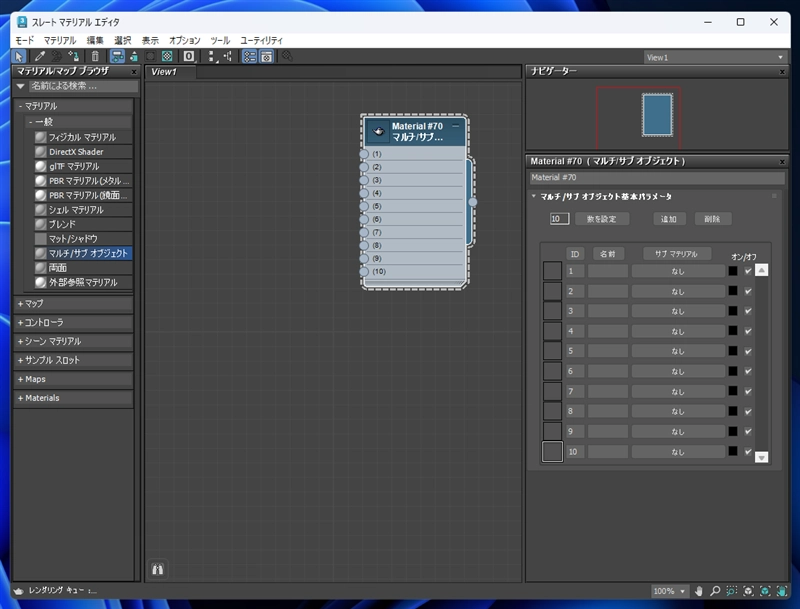Image resolution: width=800 pixels, height=609 pixels.
Task: Open the オプション menu
Action: [x=185, y=40]
